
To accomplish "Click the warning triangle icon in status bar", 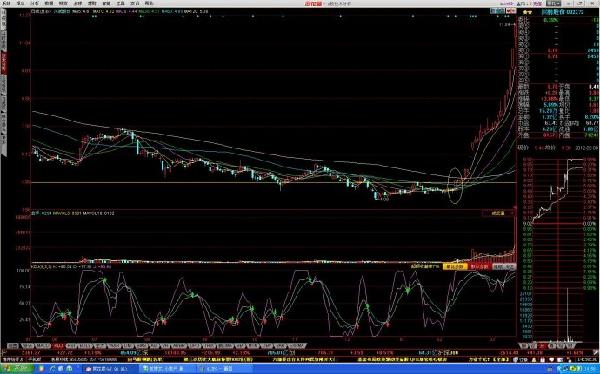I will pyautogui.click(x=534, y=360).
